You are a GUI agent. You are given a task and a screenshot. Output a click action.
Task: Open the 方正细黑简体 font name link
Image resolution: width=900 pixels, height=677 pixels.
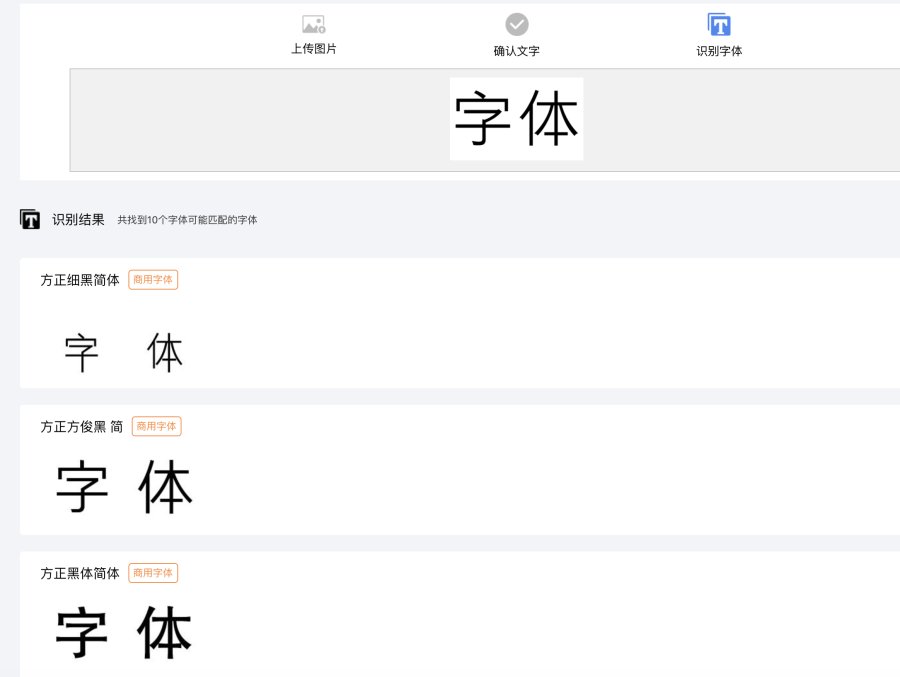(80, 280)
